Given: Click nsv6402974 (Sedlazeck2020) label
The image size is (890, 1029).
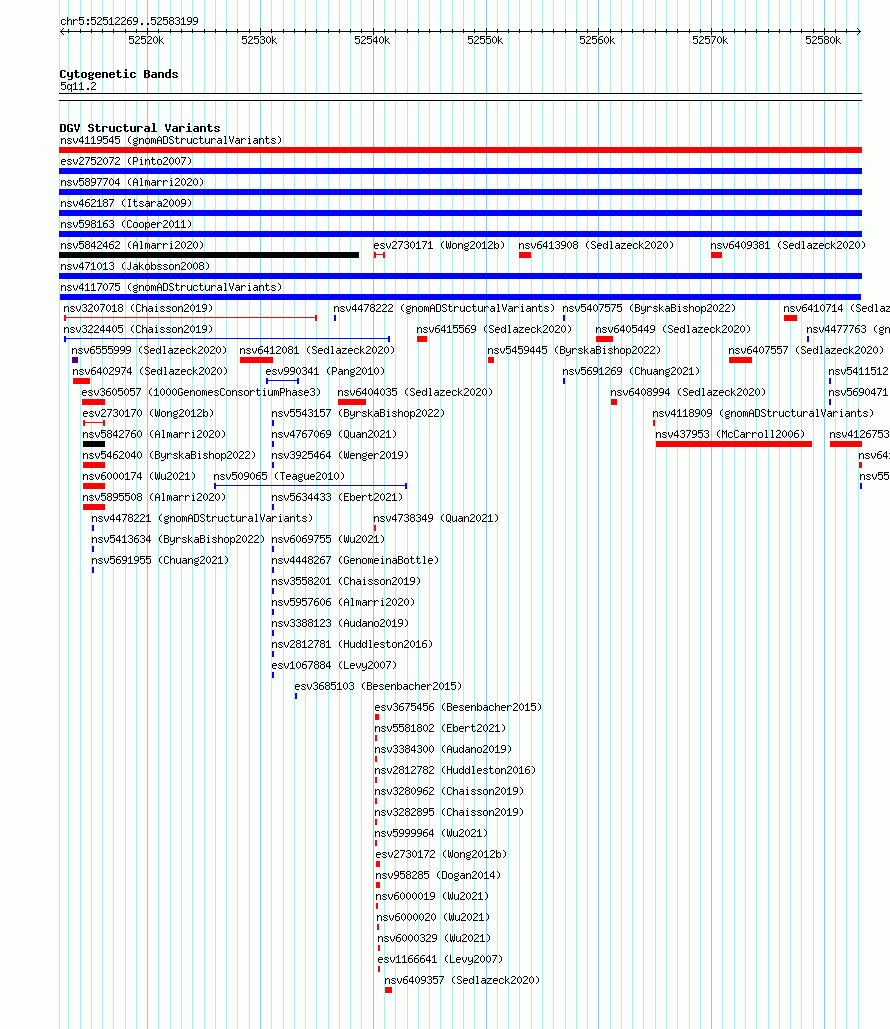Looking at the screenshot, I should click(x=150, y=371).
